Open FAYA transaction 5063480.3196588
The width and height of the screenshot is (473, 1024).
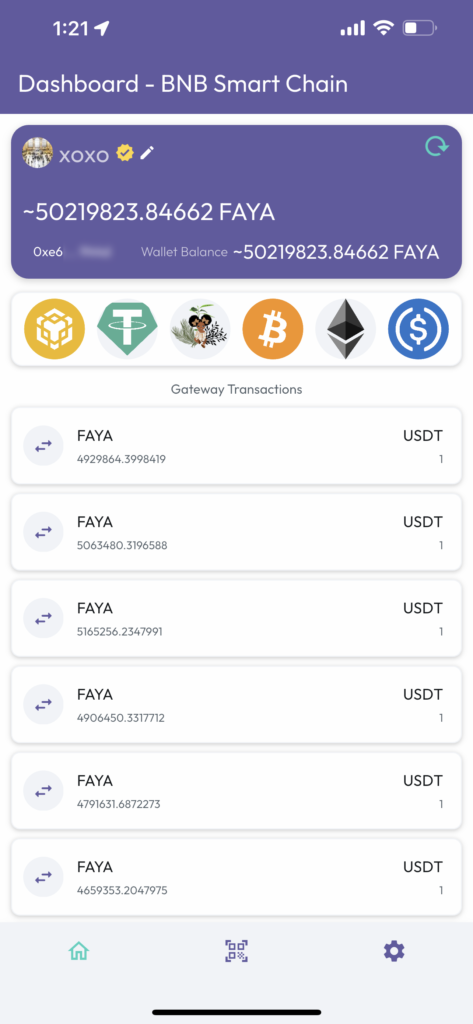(236, 532)
